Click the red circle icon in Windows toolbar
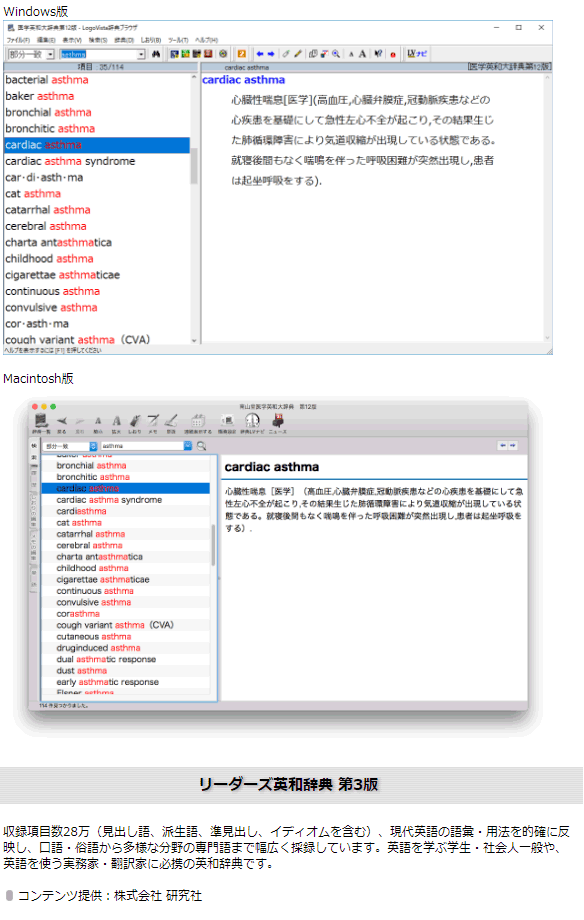Image resolution: width=584 pixels, height=920 pixels. (x=393, y=55)
